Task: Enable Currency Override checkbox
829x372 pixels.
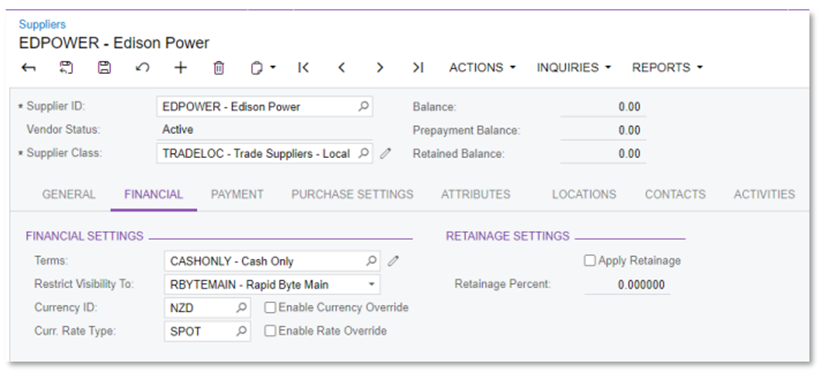Action: (270, 308)
